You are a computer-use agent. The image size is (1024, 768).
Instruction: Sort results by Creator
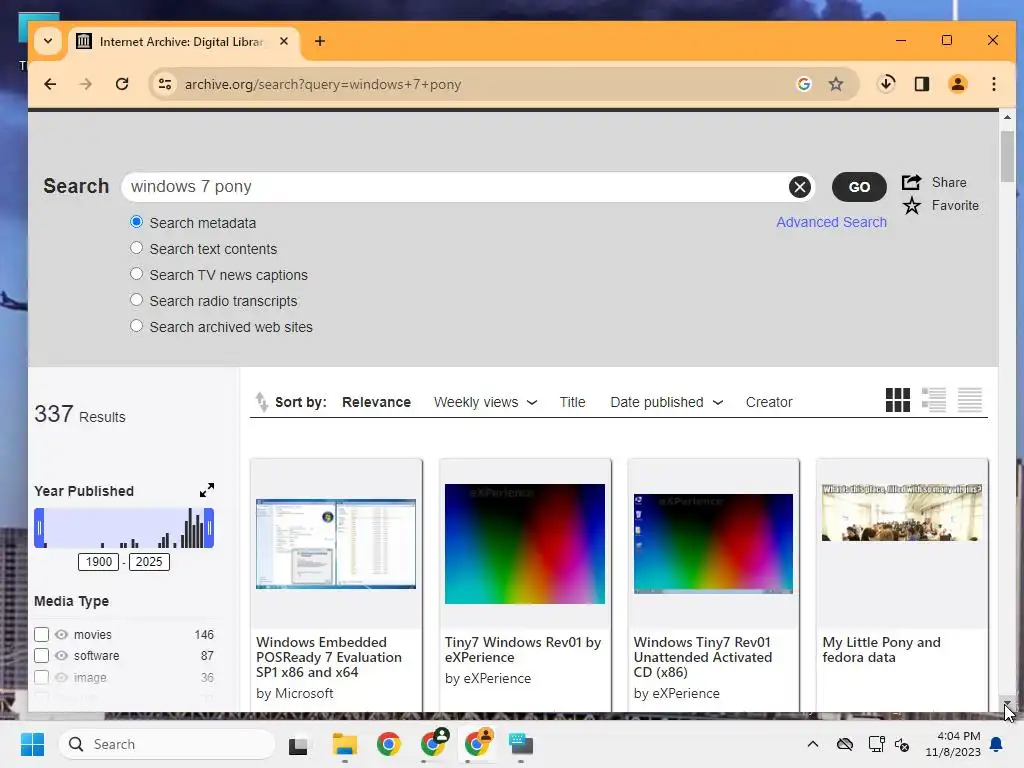[769, 402]
